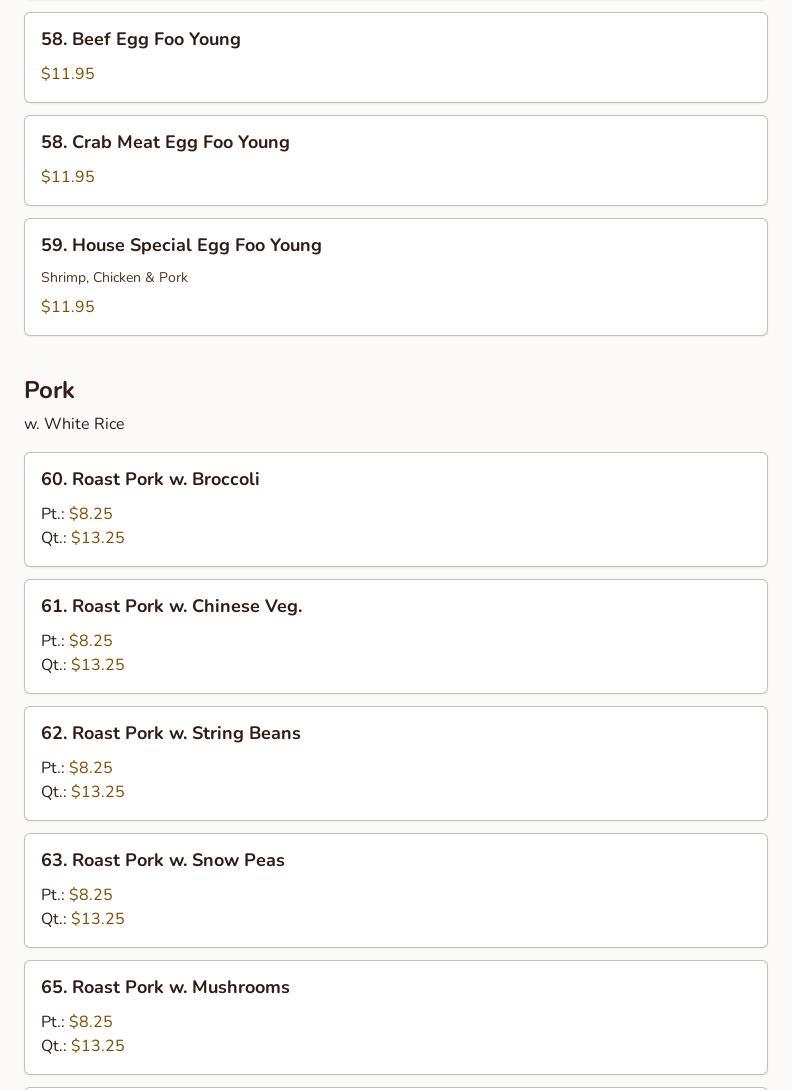
Task: Choose quart price for Roast Pork w. Broccoli
Action: pos(97,538)
